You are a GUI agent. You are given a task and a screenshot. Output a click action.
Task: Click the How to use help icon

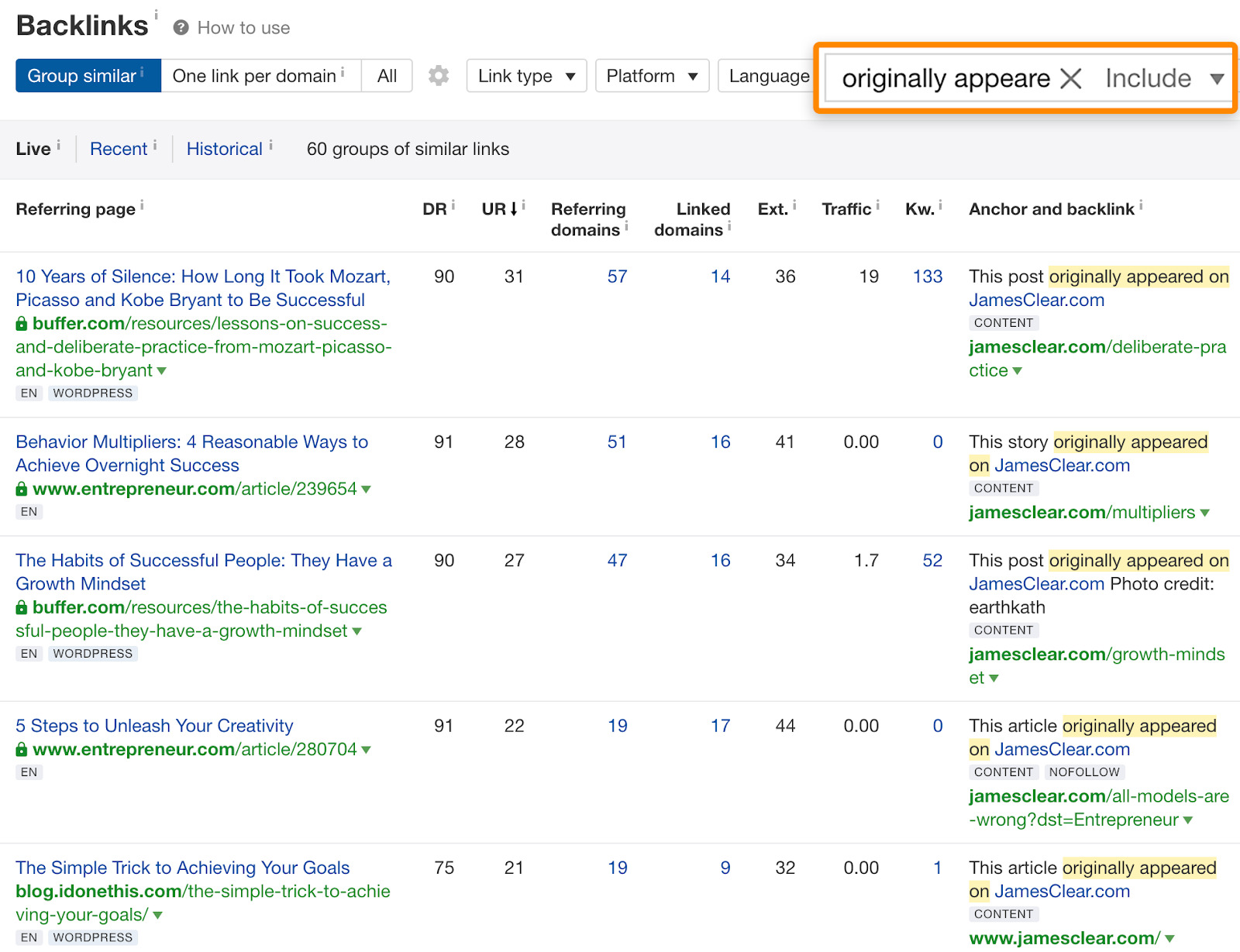(x=181, y=27)
